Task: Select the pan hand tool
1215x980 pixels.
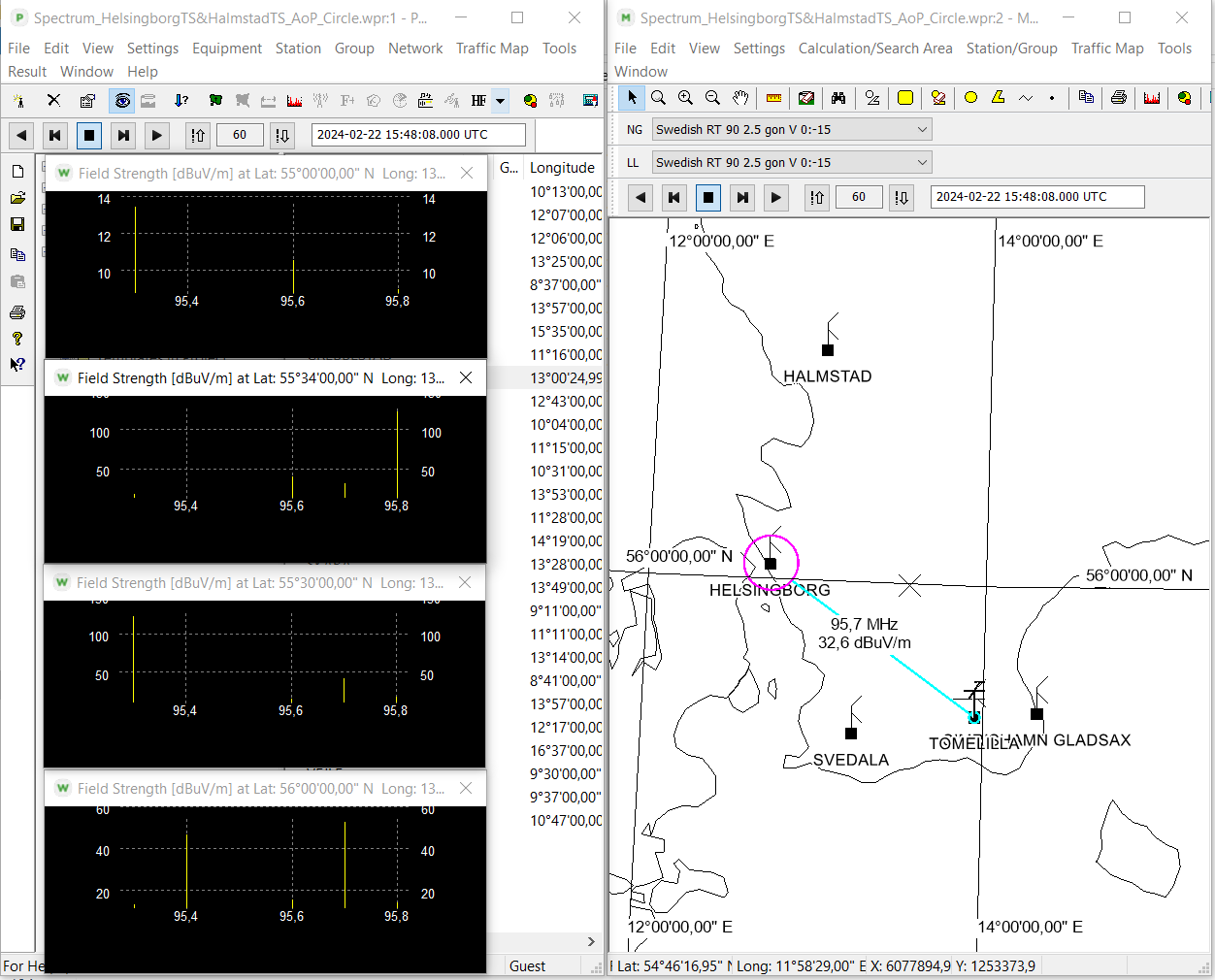Action: pyautogui.click(x=740, y=98)
